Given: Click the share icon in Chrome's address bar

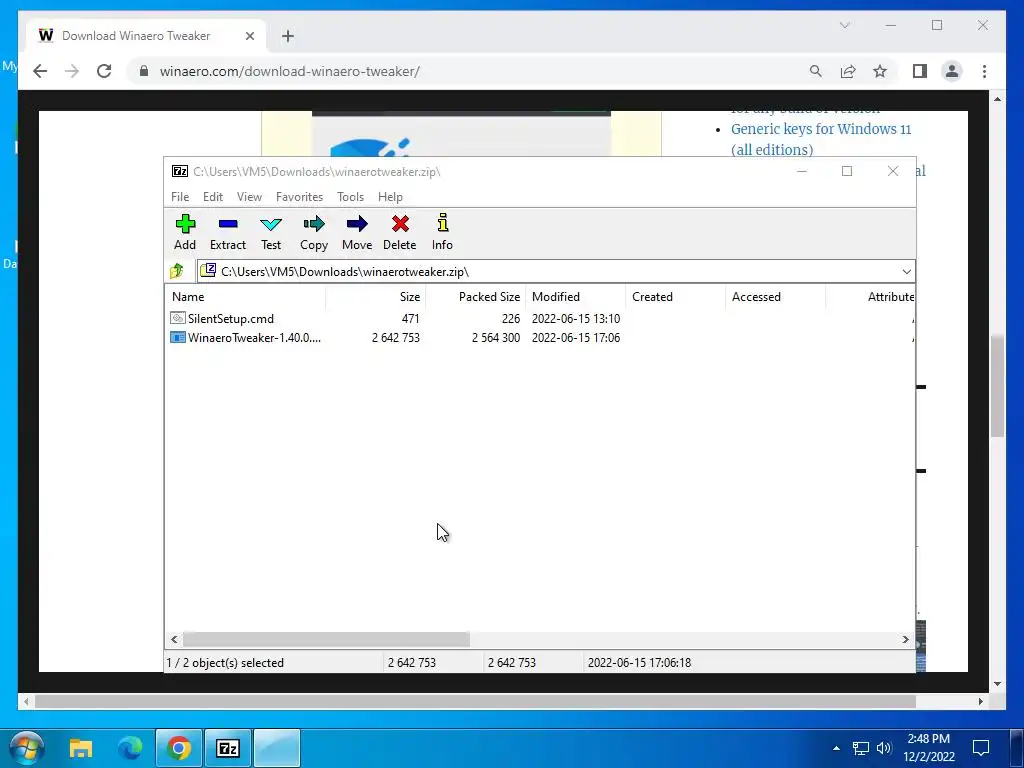Looking at the screenshot, I should (x=848, y=71).
